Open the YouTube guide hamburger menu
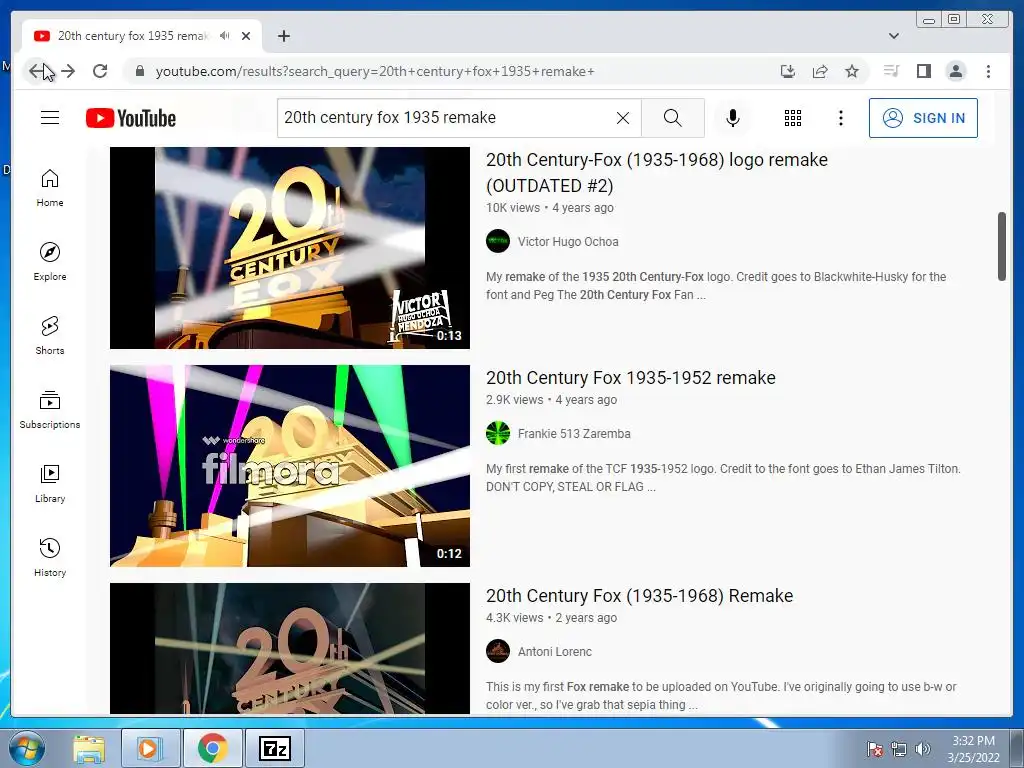The image size is (1024, 768). pyautogui.click(x=50, y=118)
